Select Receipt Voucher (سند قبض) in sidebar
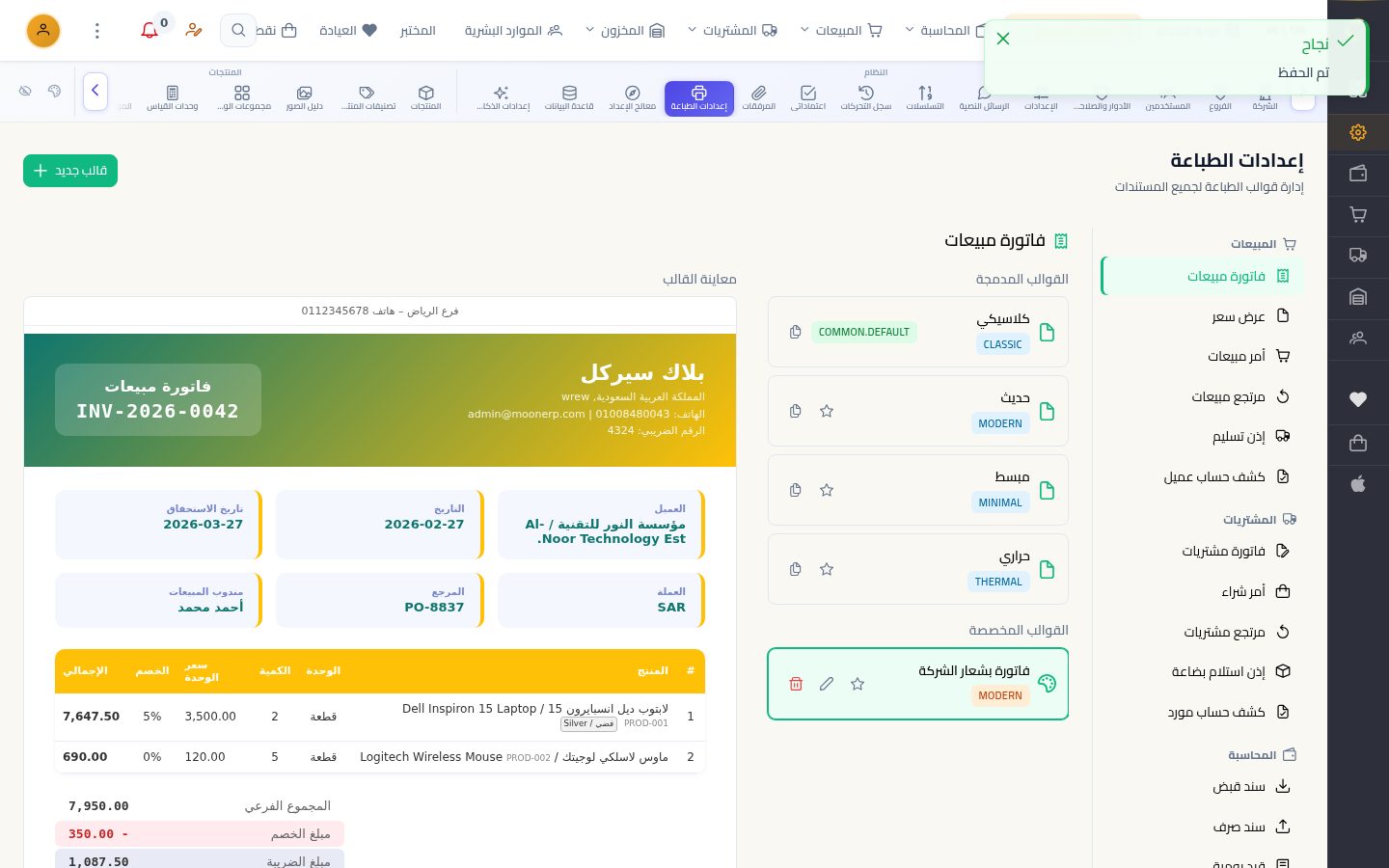This screenshot has height=868, width=1389. [1202, 786]
